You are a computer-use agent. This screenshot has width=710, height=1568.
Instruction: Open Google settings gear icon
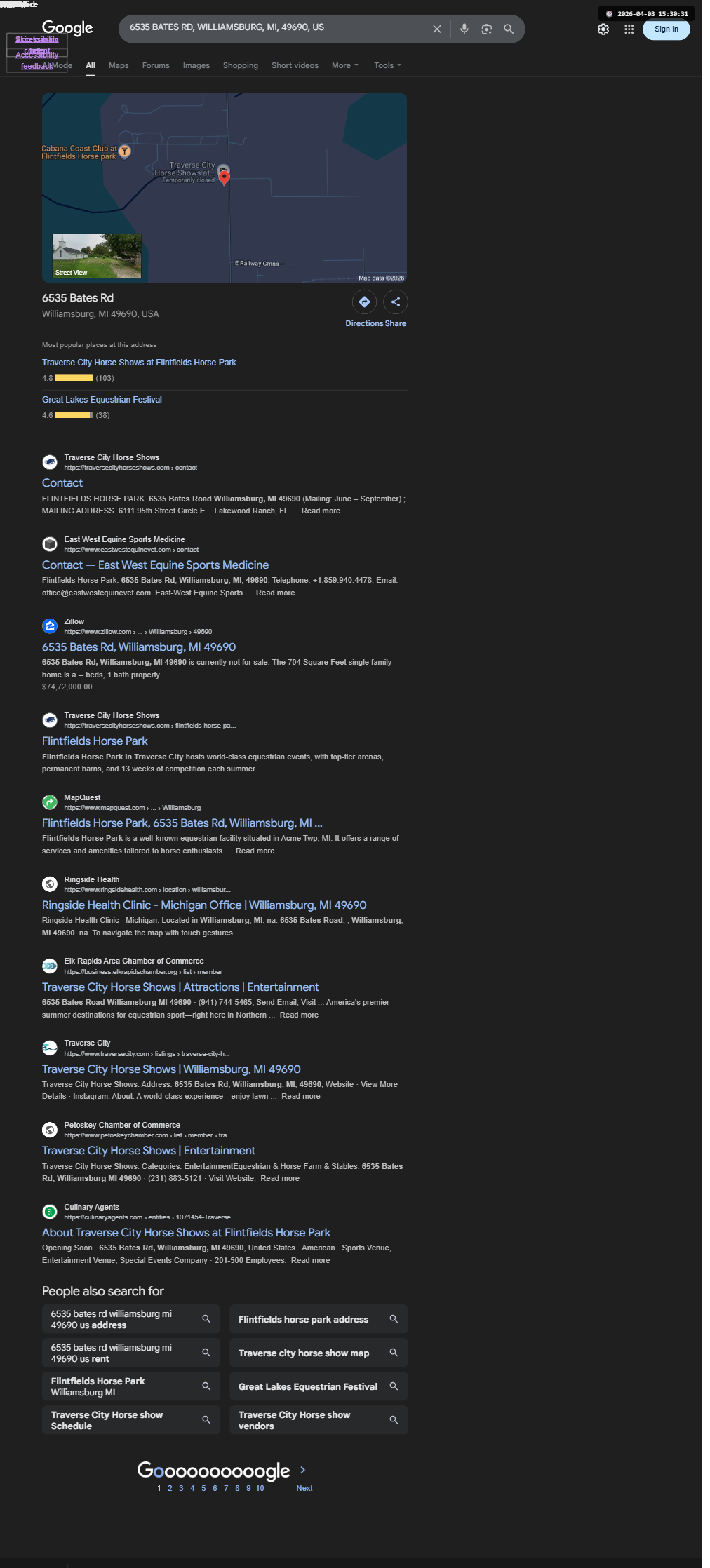603,29
